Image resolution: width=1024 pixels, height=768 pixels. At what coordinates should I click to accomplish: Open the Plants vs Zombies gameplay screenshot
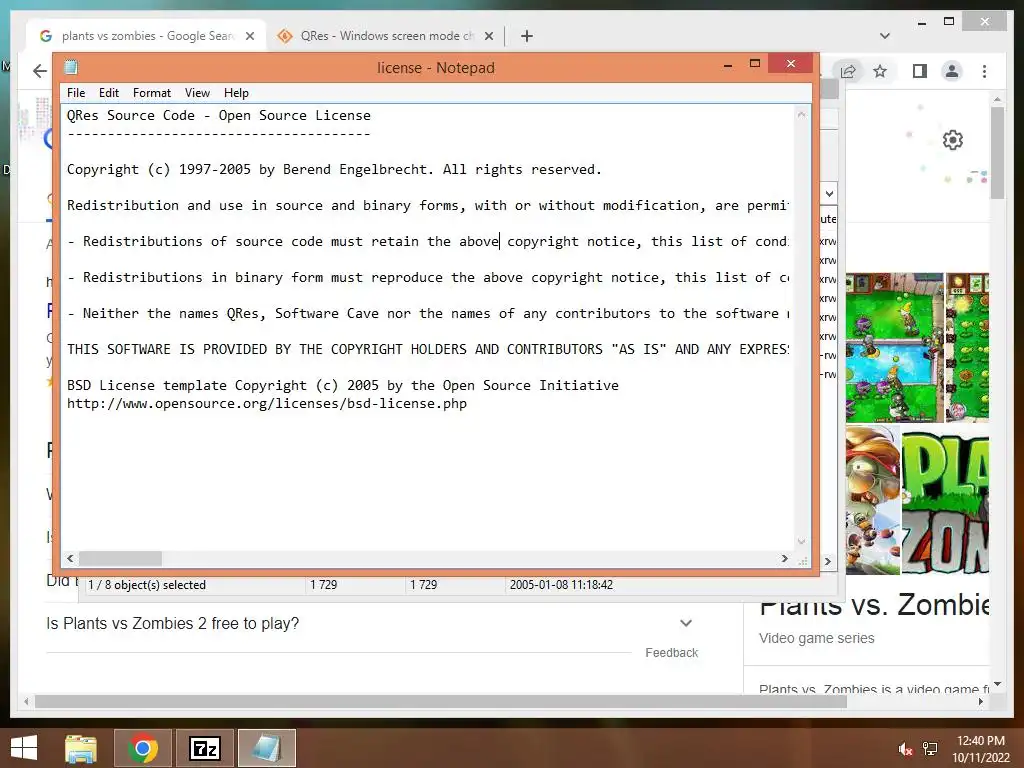pos(895,347)
